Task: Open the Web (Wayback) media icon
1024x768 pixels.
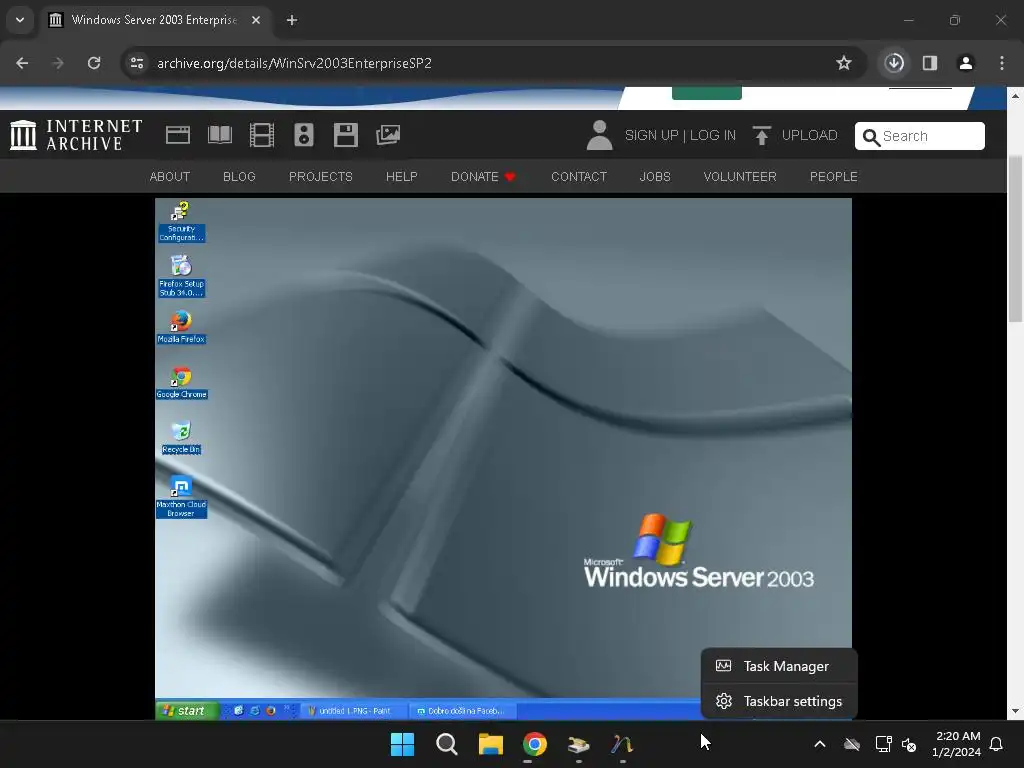Action: (178, 135)
